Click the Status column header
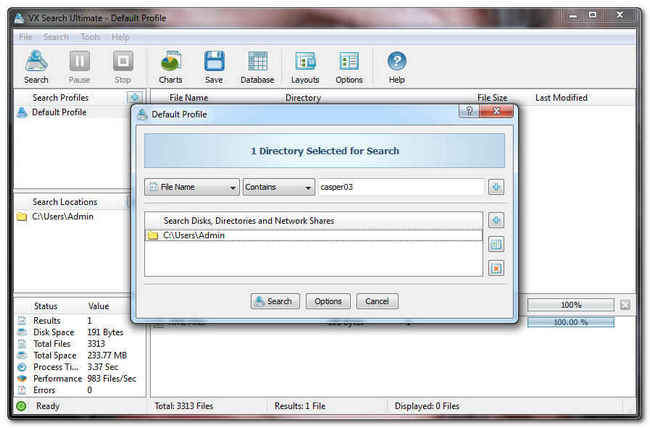Image resolution: width=650 pixels, height=428 pixels. (46, 306)
